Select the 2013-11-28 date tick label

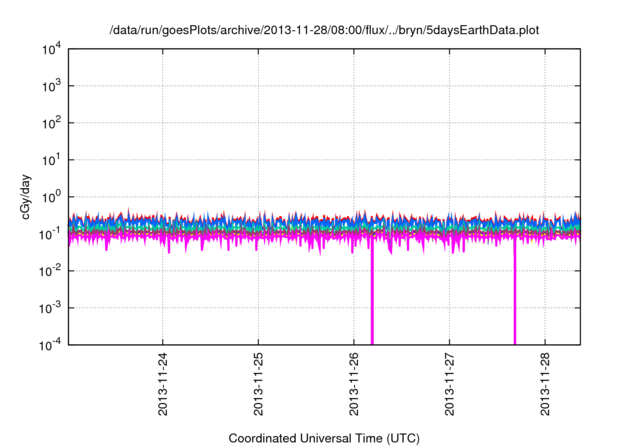coord(545,385)
